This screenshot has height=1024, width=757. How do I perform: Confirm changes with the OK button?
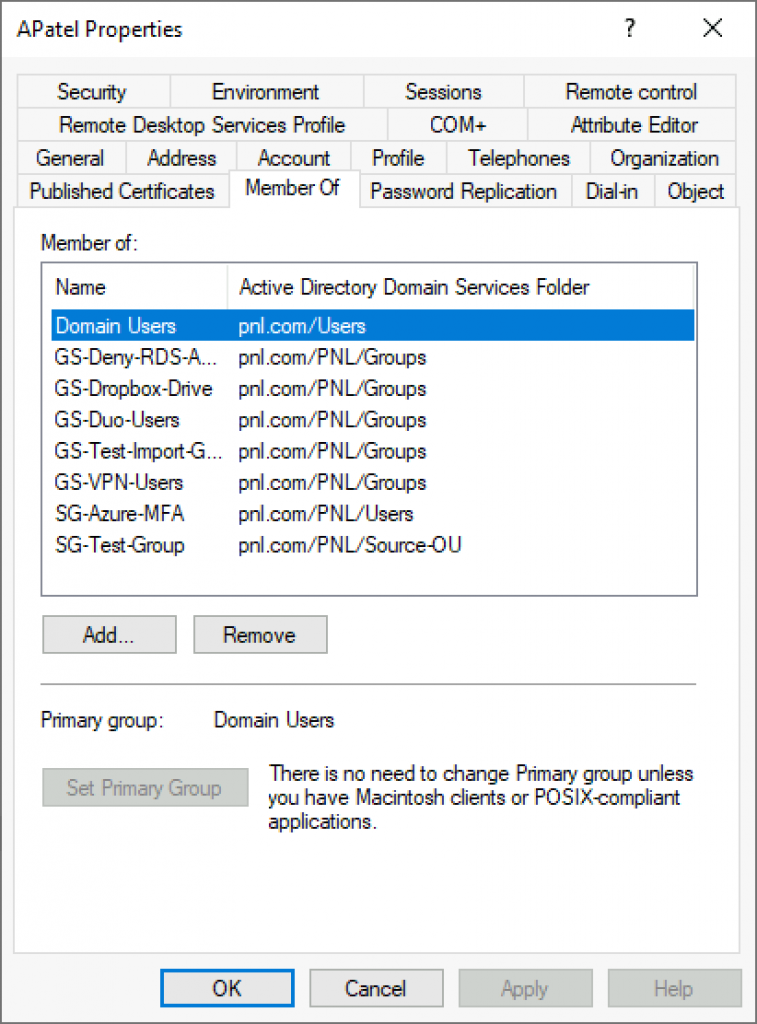226,987
